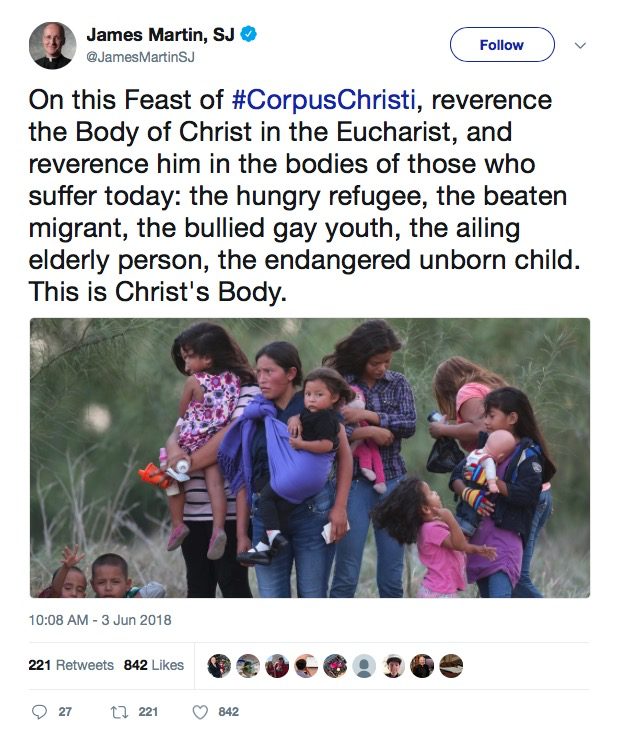Click the 842 count beside the heart icon

point(228,712)
